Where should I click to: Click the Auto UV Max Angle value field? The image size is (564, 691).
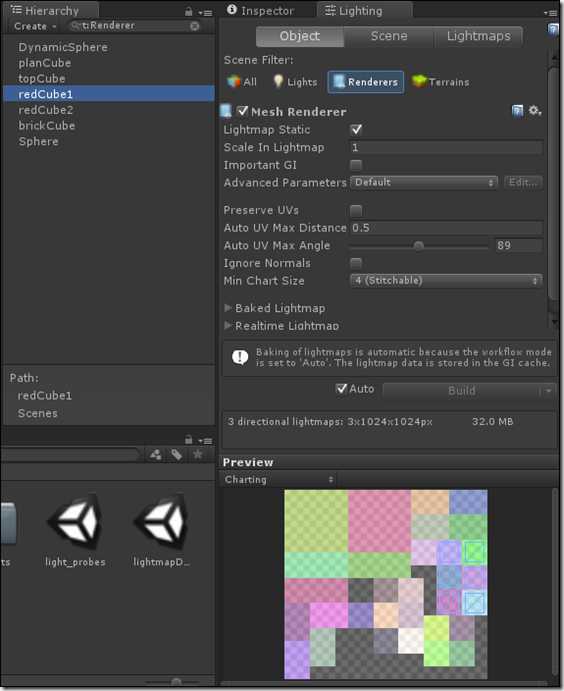(518, 245)
